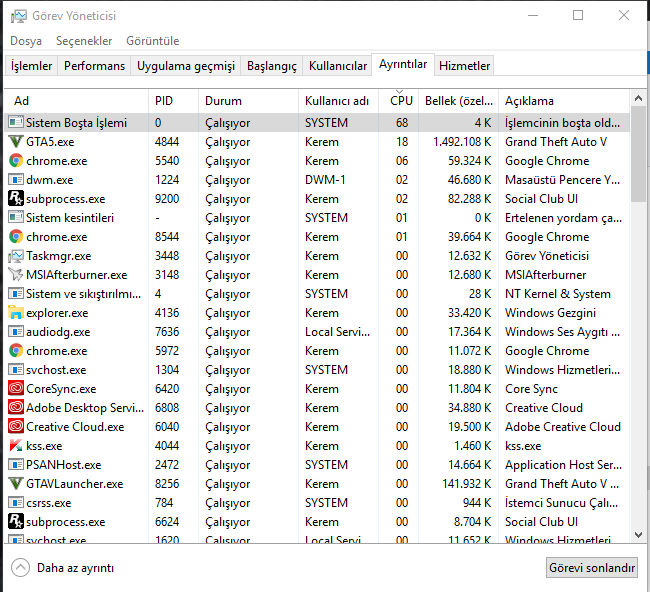Sort by the Kullanıcı adı column header

point(338,101)
